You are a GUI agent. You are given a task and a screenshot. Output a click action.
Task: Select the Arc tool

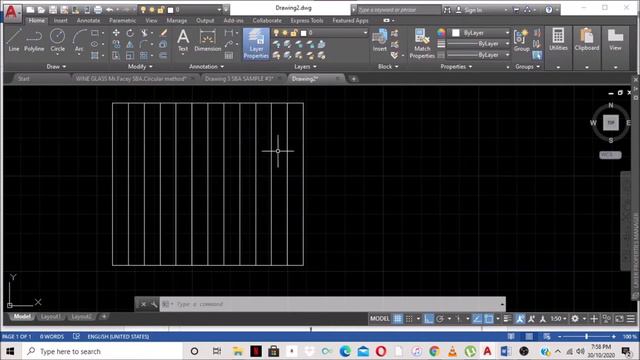pyautogui.click(x=79, y=40)
